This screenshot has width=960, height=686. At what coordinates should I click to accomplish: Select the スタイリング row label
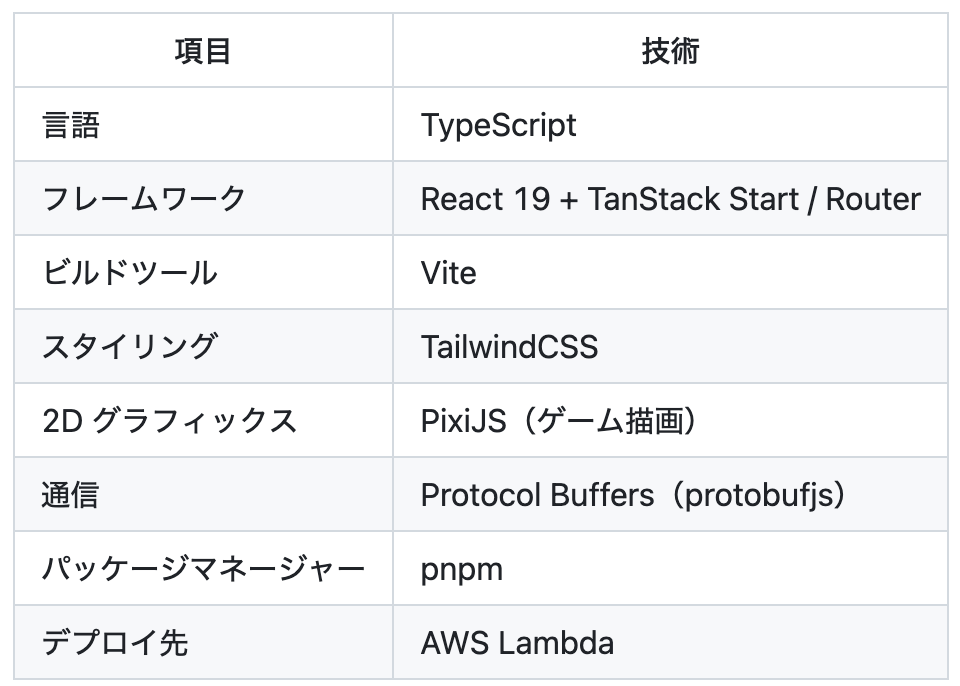(129, 347)
